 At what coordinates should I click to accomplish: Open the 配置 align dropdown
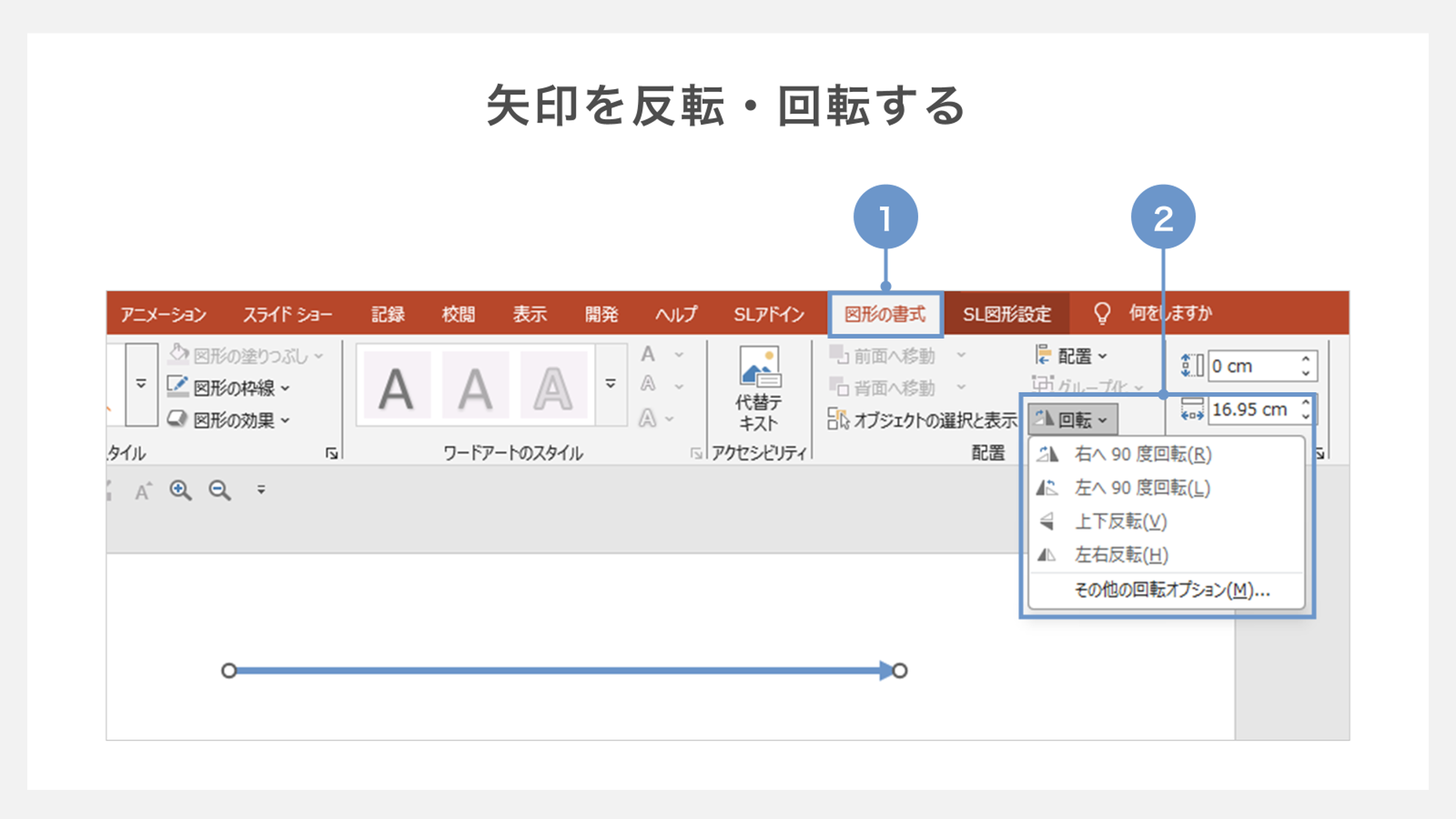coord(1072,356)
